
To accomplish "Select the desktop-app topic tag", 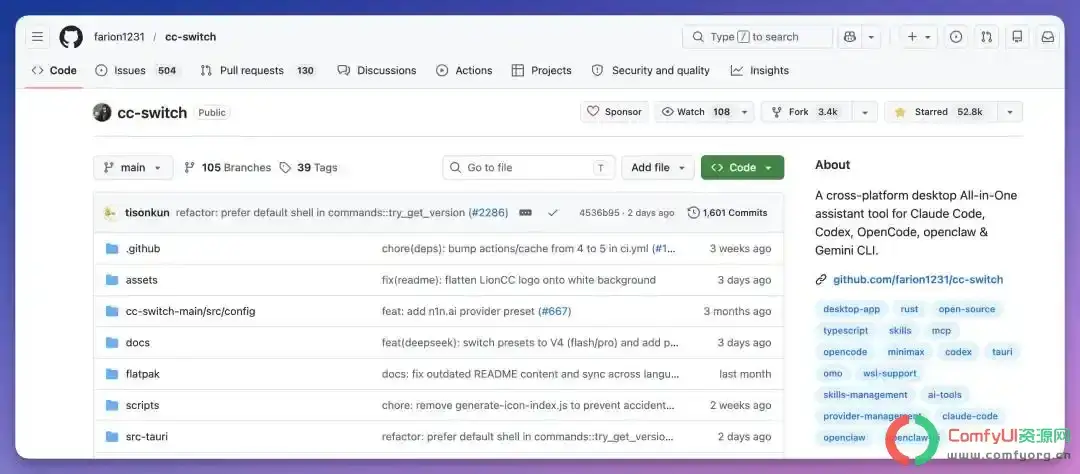I will [852, 309].
